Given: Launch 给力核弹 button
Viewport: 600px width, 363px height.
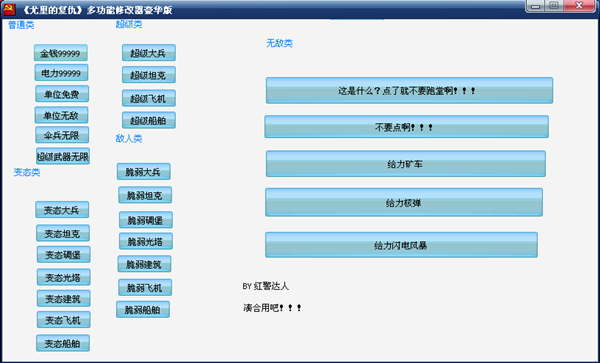Looking at the screenshot, I should 404,202.
